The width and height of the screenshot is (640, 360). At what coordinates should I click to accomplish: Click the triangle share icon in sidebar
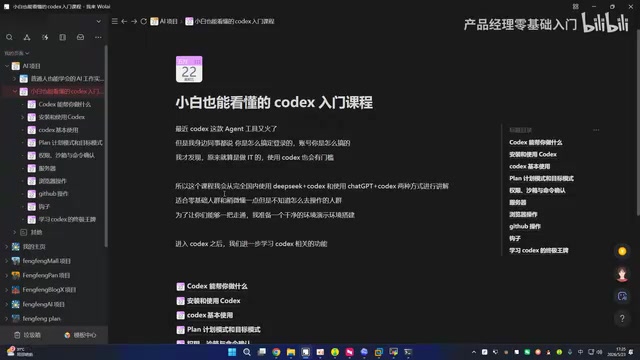tap(27, 37)
